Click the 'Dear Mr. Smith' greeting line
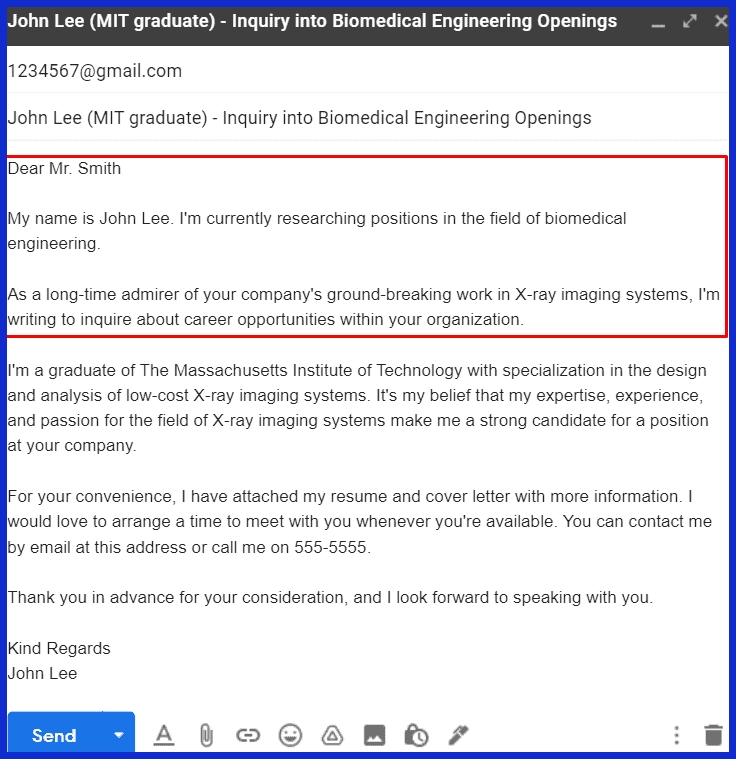This screenshot has width=736, height=759. (64, 168)
